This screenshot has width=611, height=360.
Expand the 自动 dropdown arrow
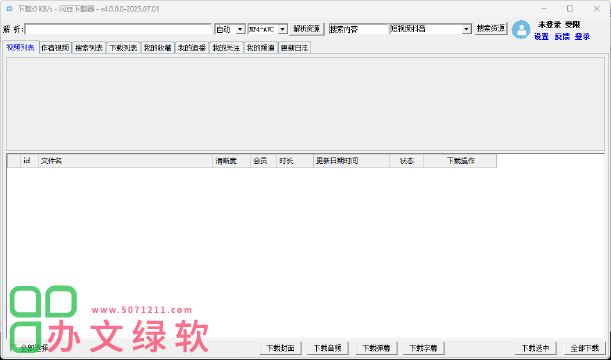240,29
